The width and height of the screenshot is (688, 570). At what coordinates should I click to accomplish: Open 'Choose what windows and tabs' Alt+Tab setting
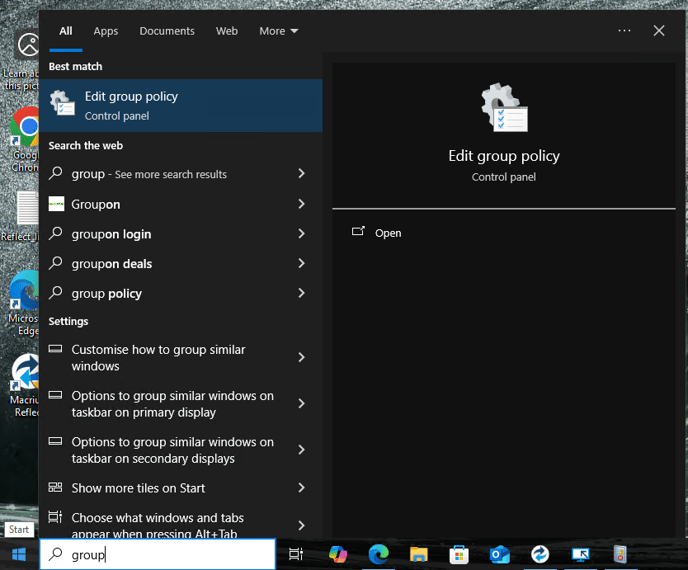pos(181,521)
